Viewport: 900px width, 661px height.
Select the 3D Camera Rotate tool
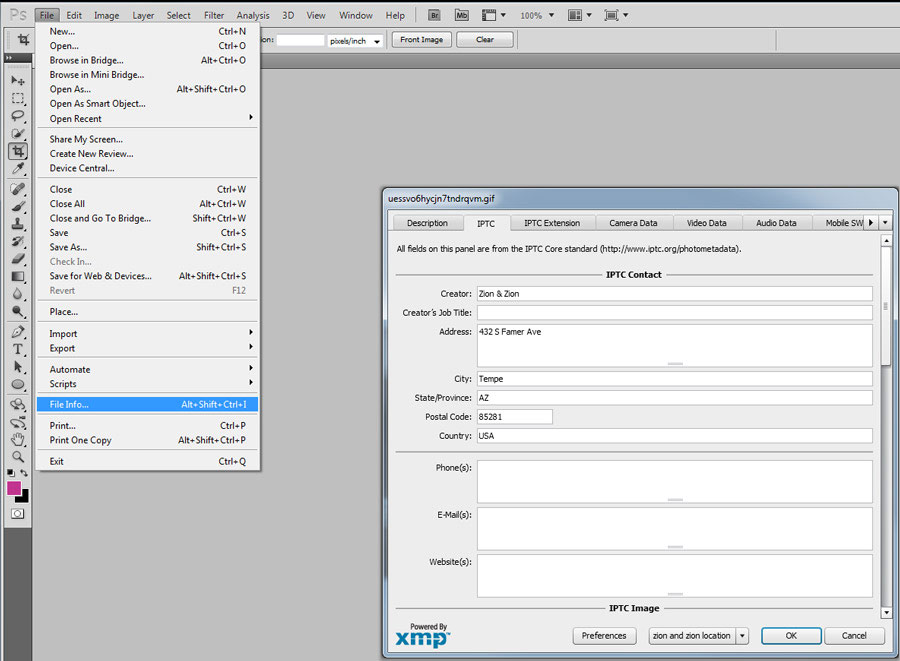(x=18, y=422)
